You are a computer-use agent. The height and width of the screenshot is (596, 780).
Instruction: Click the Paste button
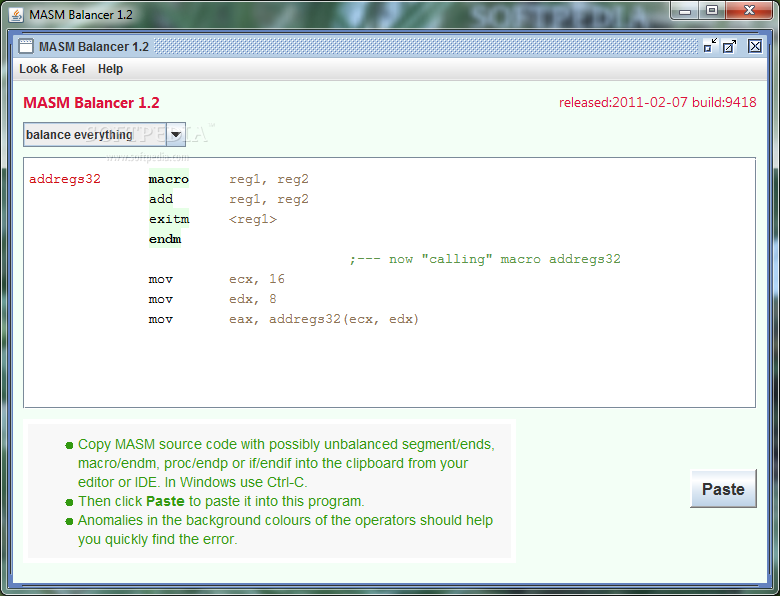coord(723,489)
